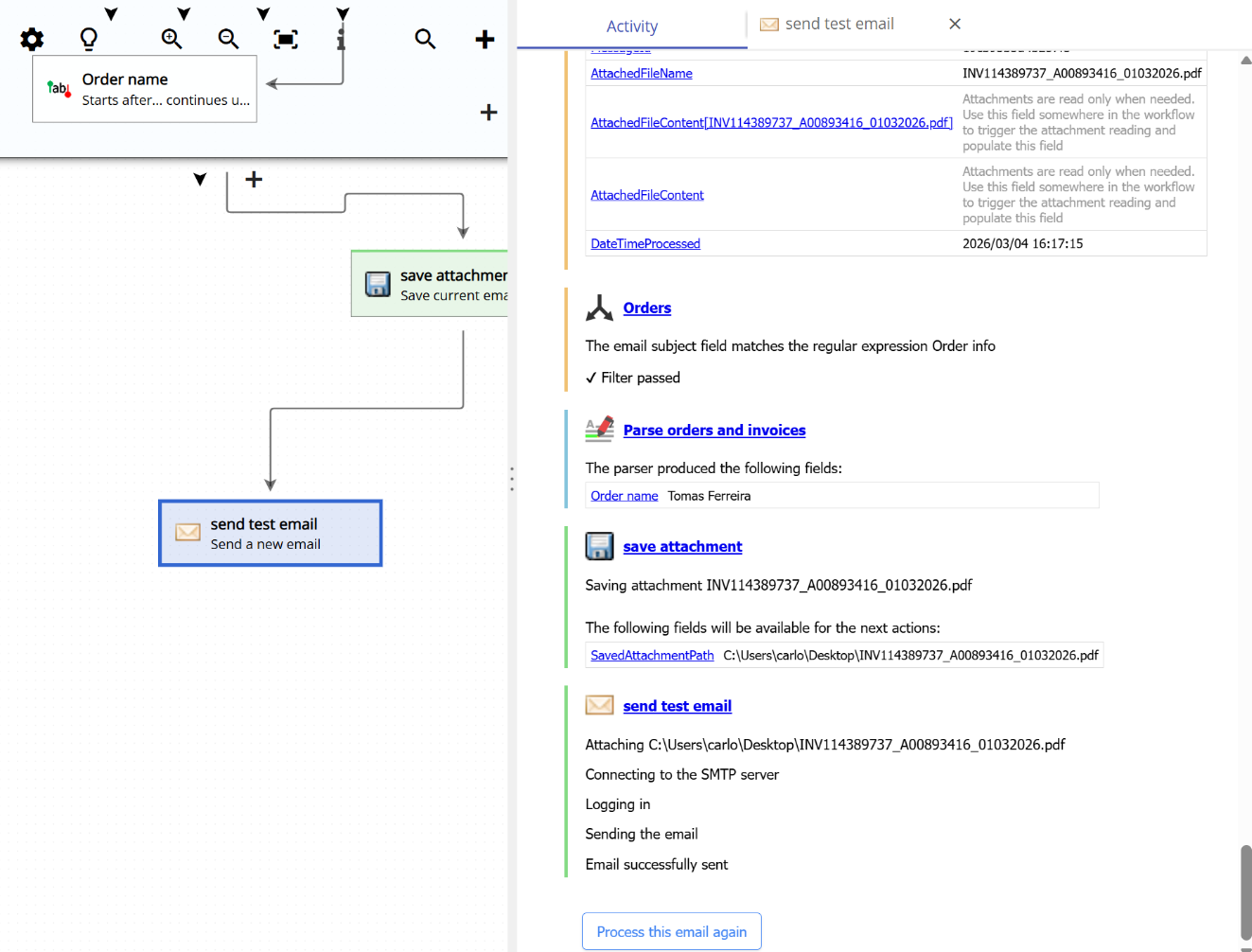
Task: Click the info icon in the toolbar
Action: click(x=342, y=39)
